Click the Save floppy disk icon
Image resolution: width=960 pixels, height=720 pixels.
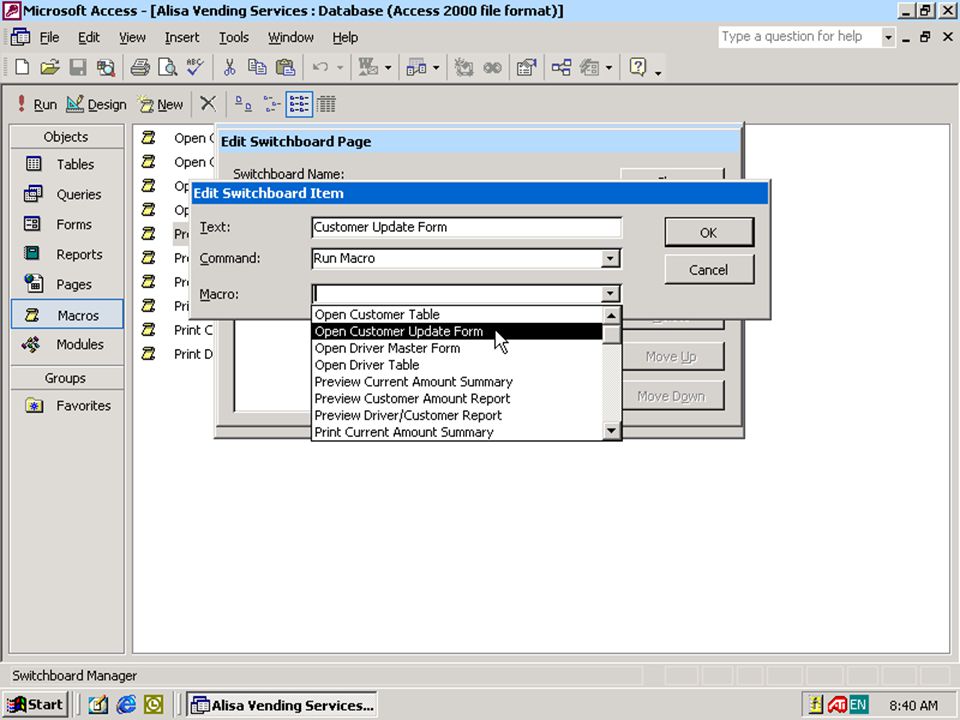(x=78, y=67)
